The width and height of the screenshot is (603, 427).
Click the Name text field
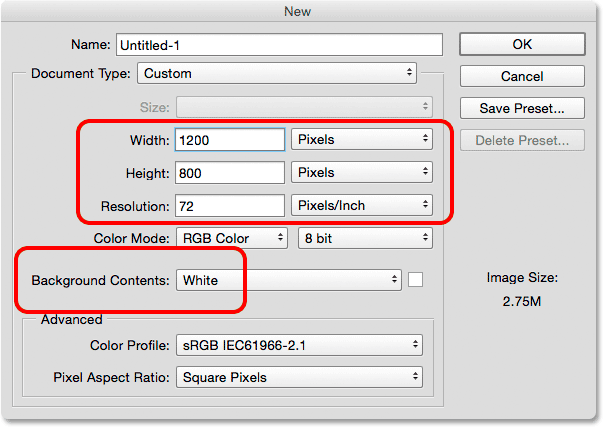(279, 45)
